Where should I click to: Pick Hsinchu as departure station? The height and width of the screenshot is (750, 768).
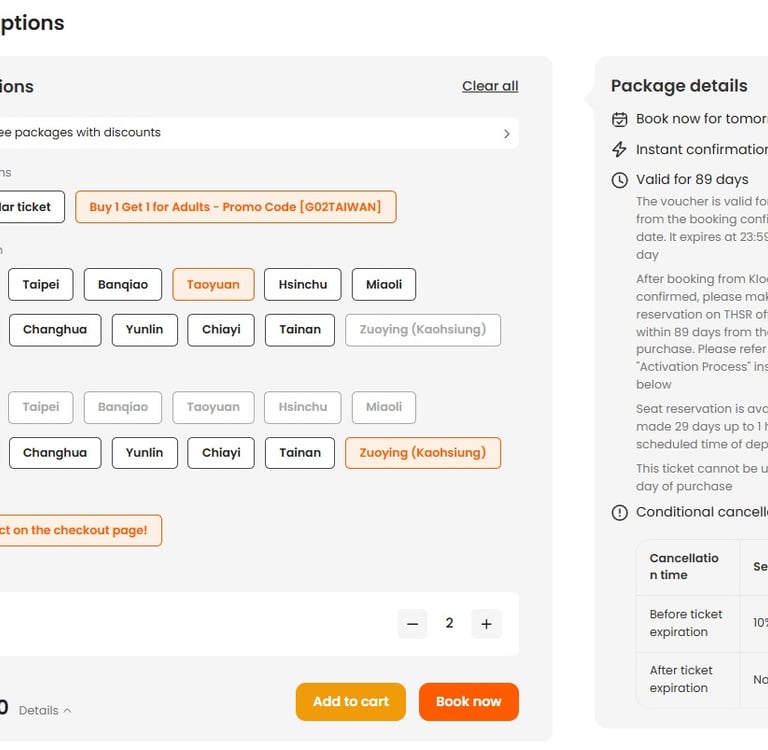tap(303, 285)
